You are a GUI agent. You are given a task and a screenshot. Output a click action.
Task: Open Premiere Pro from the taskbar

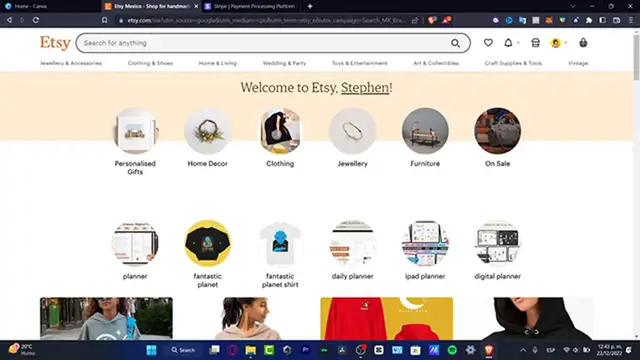(x=305, y=350)
